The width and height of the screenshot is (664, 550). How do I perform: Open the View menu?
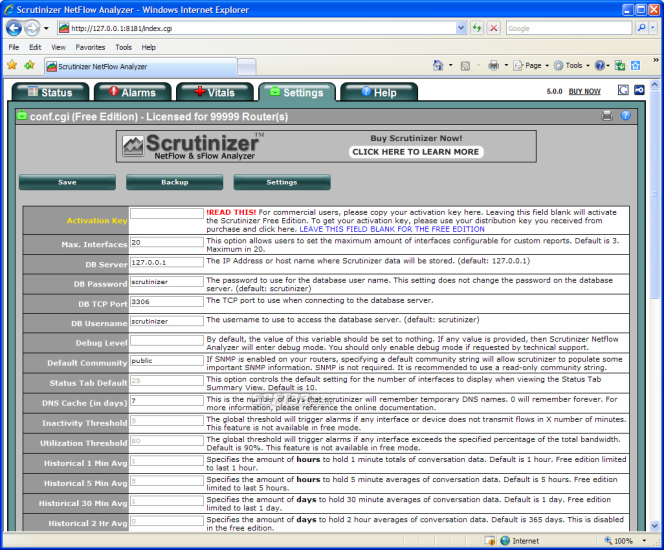pyautogui.click(x=58, y=47)
